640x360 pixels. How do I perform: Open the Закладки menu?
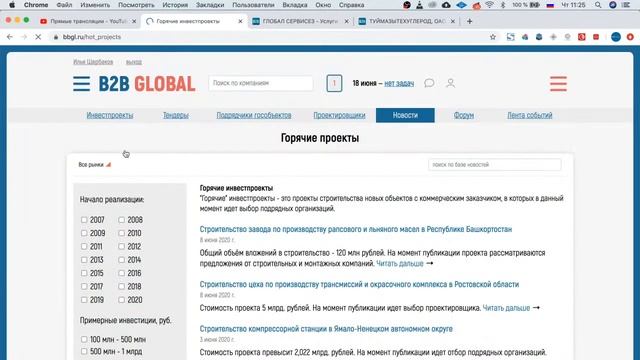tap(210, 5)
